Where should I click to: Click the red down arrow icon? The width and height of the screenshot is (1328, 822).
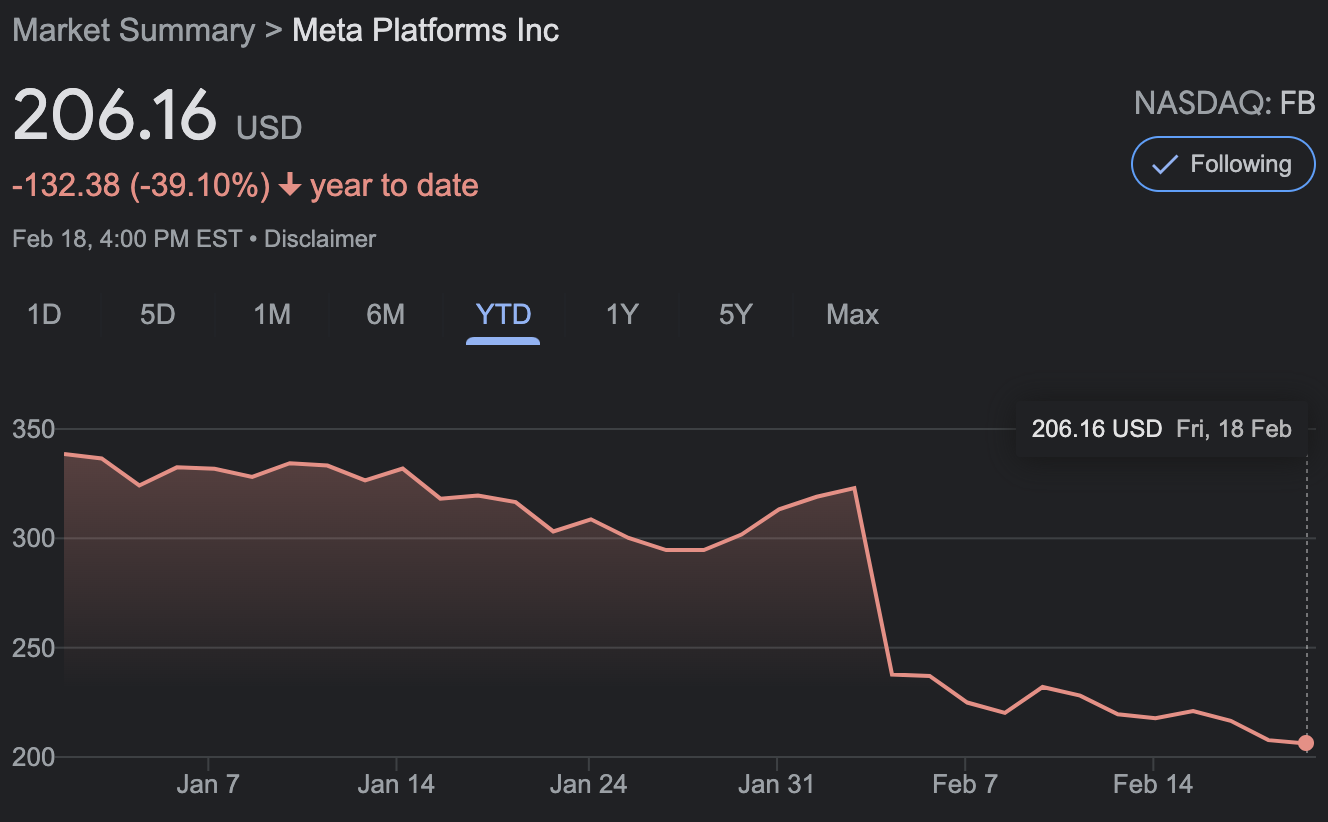(x=290, y=186)
